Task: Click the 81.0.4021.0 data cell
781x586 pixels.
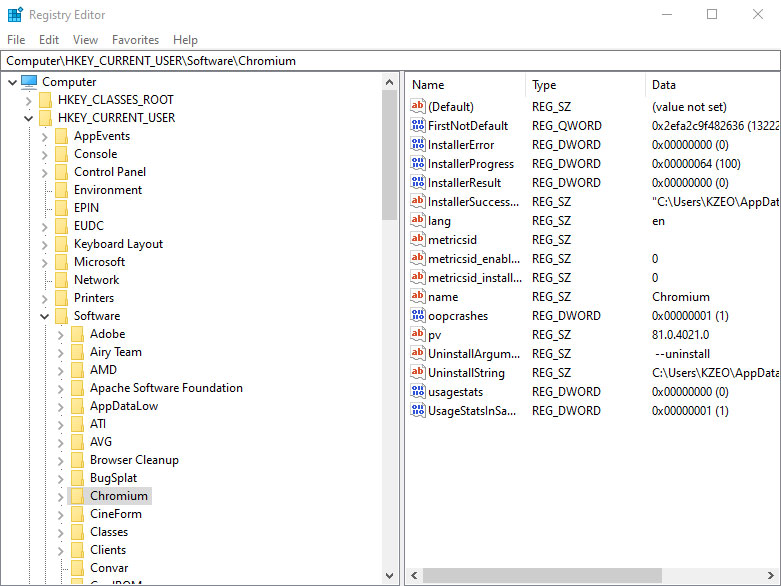Action: tap(680, 335)
